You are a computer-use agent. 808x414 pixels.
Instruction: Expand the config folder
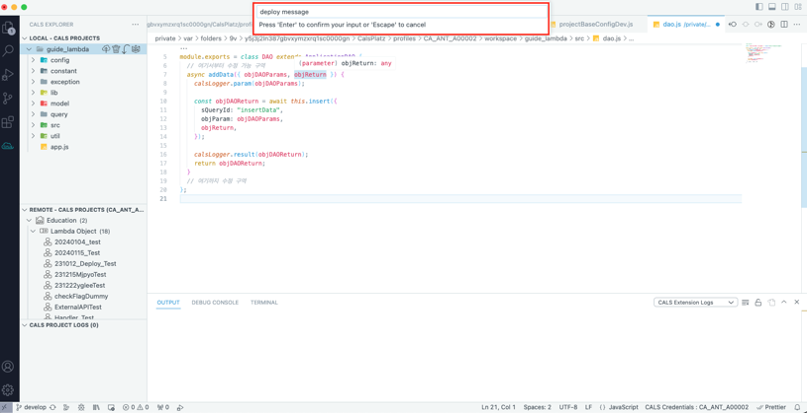33,60
